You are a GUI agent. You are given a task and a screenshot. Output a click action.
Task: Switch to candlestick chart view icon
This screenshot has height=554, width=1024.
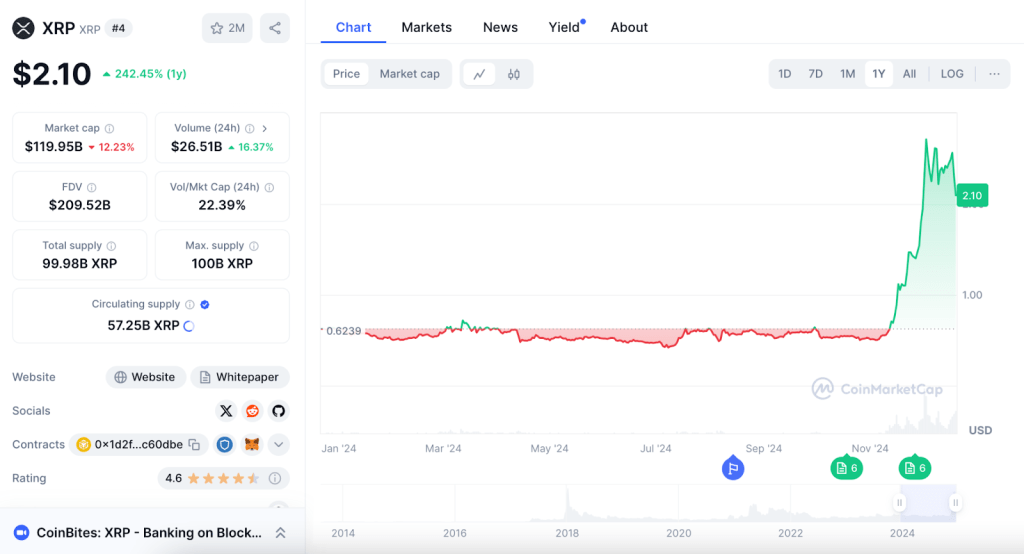pyautogui.click(x=514, y=74)
